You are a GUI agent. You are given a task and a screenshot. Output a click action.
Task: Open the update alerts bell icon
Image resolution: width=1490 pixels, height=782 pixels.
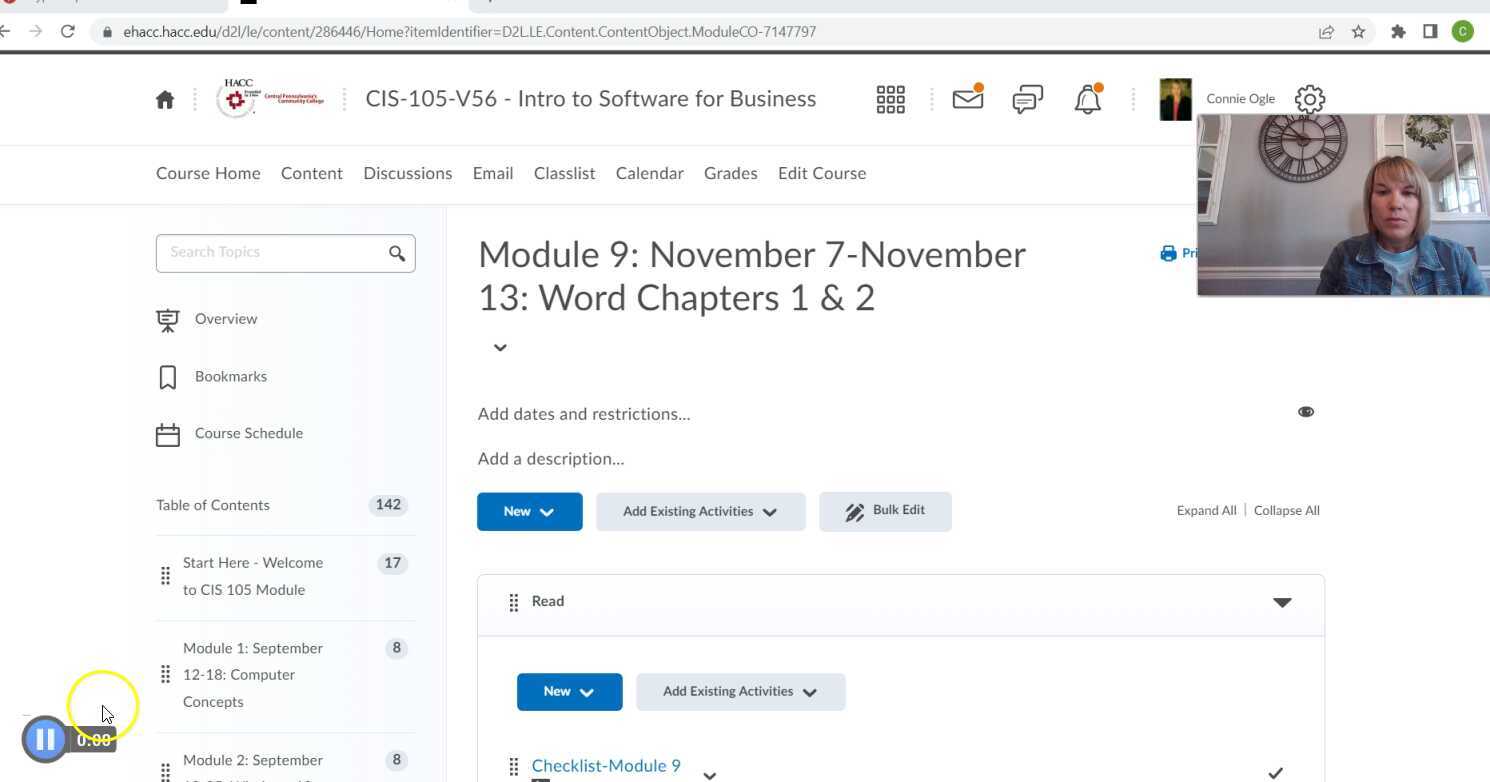pyautogui.click(x=1087, y=99)
